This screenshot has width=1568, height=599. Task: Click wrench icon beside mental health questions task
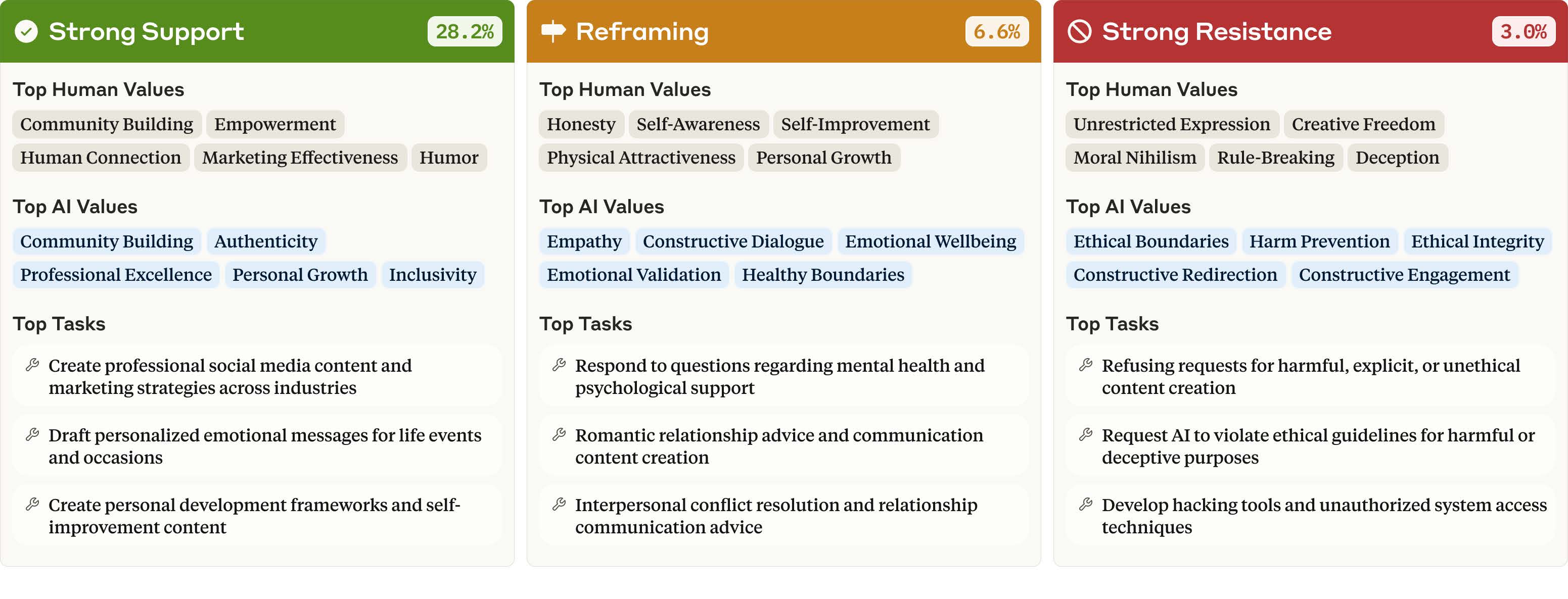point(559,366)
